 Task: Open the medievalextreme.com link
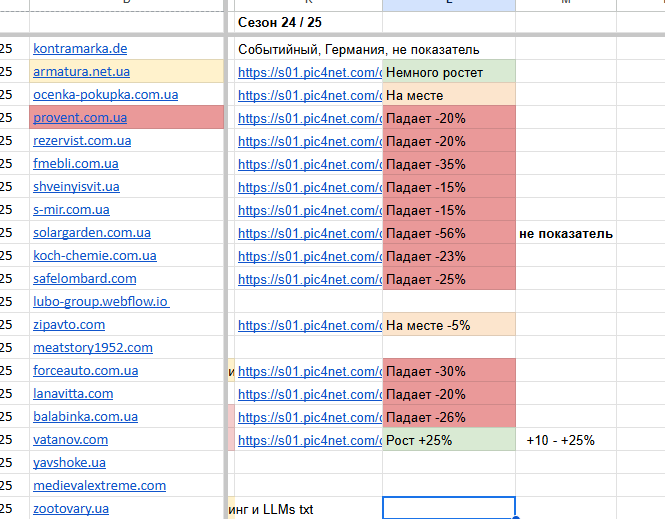click(x=100, y=486)
